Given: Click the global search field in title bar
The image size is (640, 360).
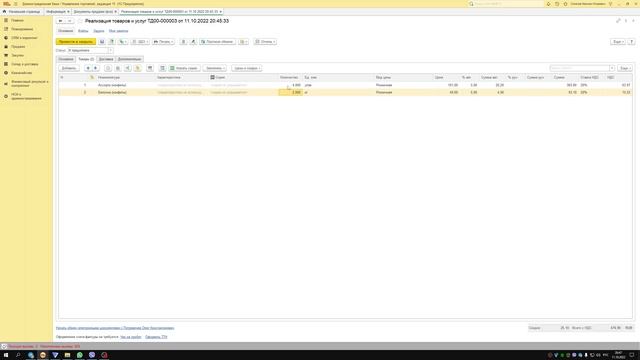Looking at the screenshot, I should click(x=506, y=4).
